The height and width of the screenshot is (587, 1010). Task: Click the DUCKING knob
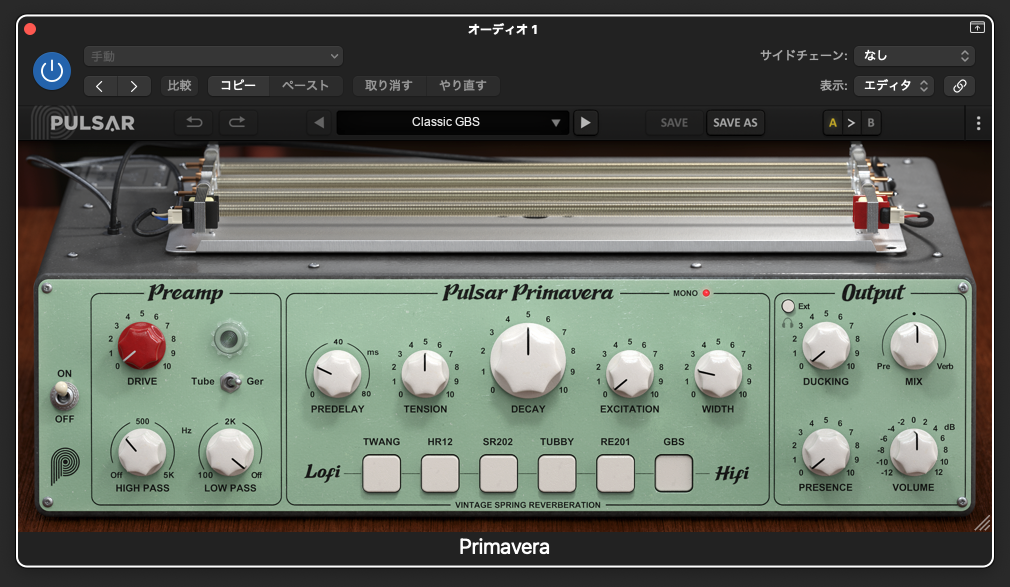pyautogui.click(x=826, y=346)
